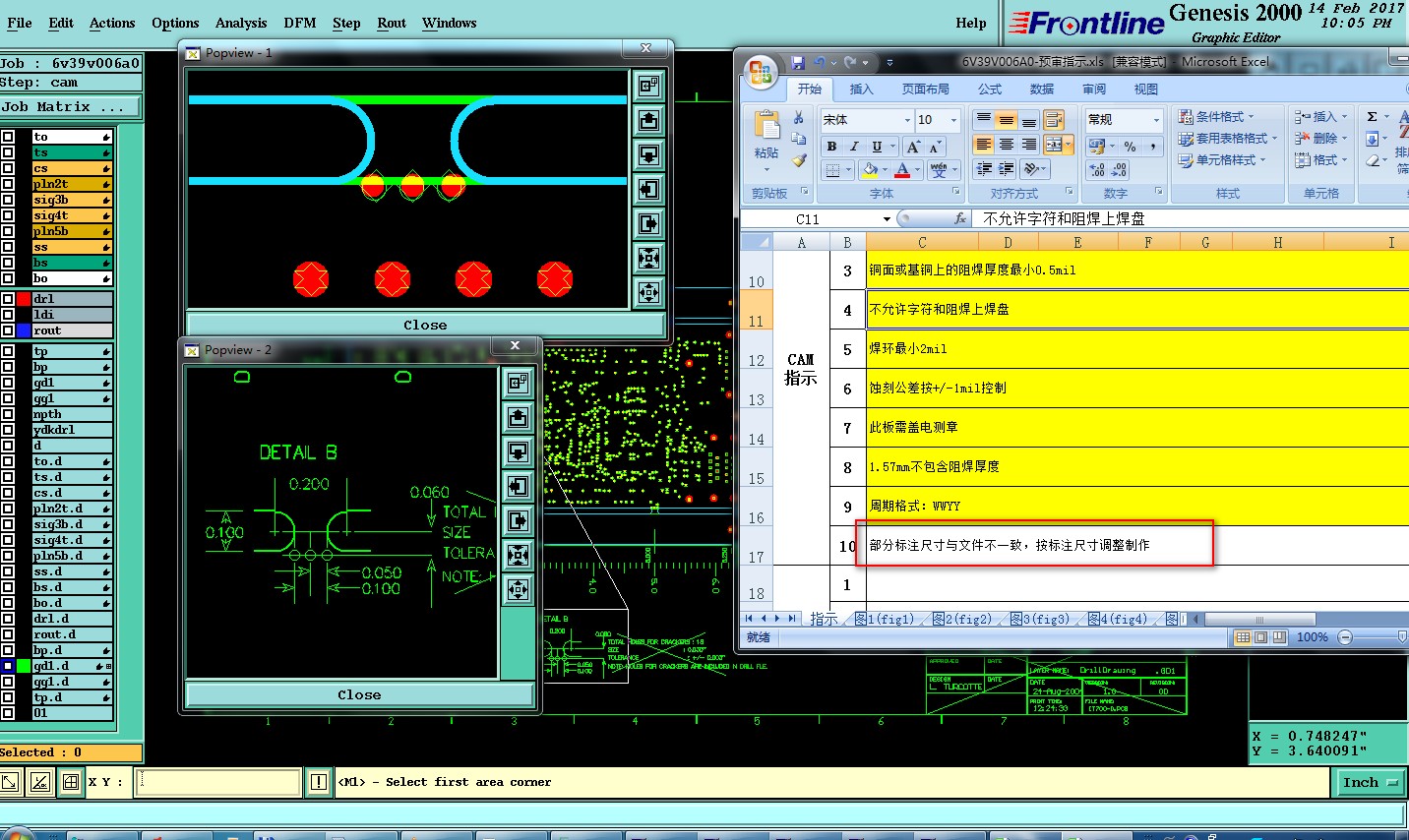The width and height of the screenshot is (1409, 840).
Task: Open the fill color dropdown arrow
Action: (x=886, y=170)
